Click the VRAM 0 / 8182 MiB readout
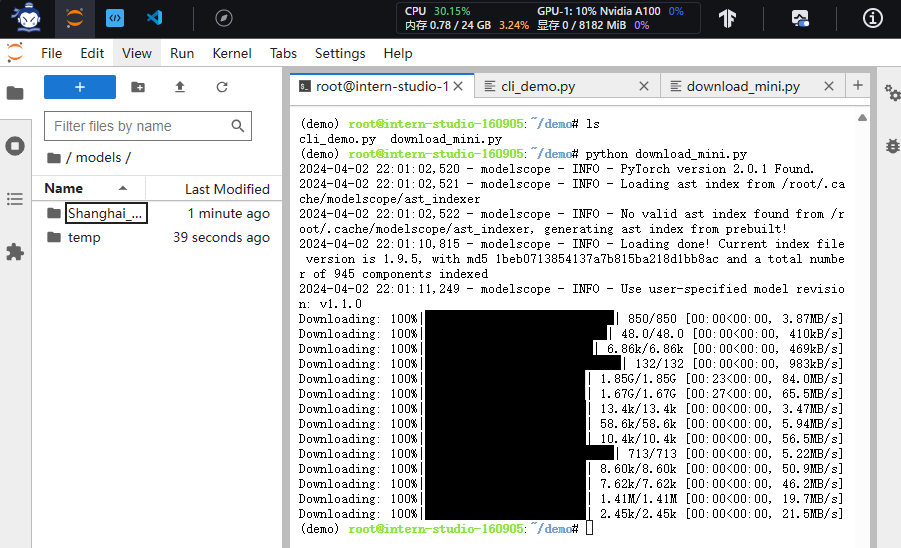The width and height of the screenshot is (901, 548). (x=593, y=25)
